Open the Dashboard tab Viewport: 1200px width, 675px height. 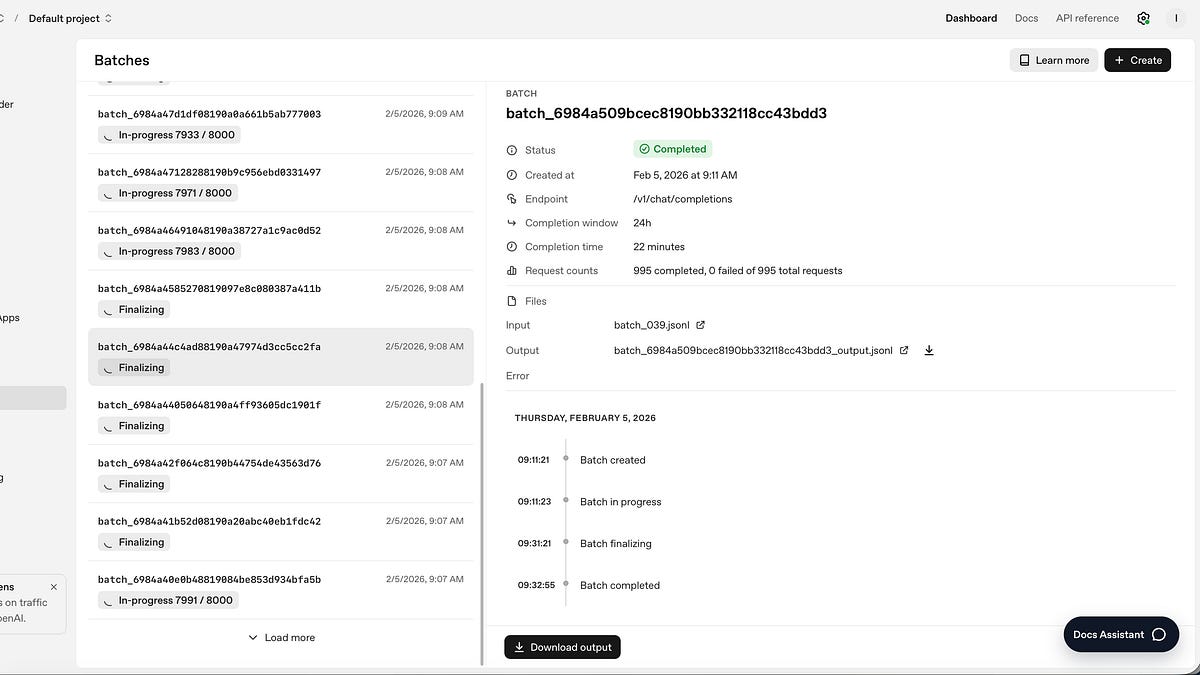(971, 18)
